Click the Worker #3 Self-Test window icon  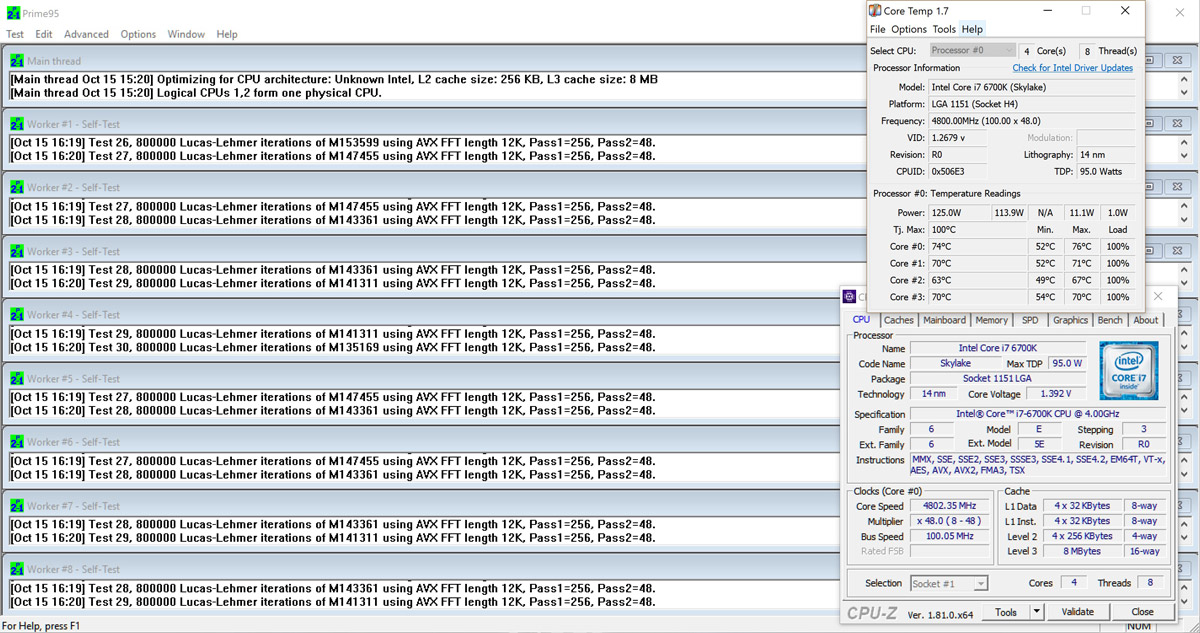click(17, 251)
